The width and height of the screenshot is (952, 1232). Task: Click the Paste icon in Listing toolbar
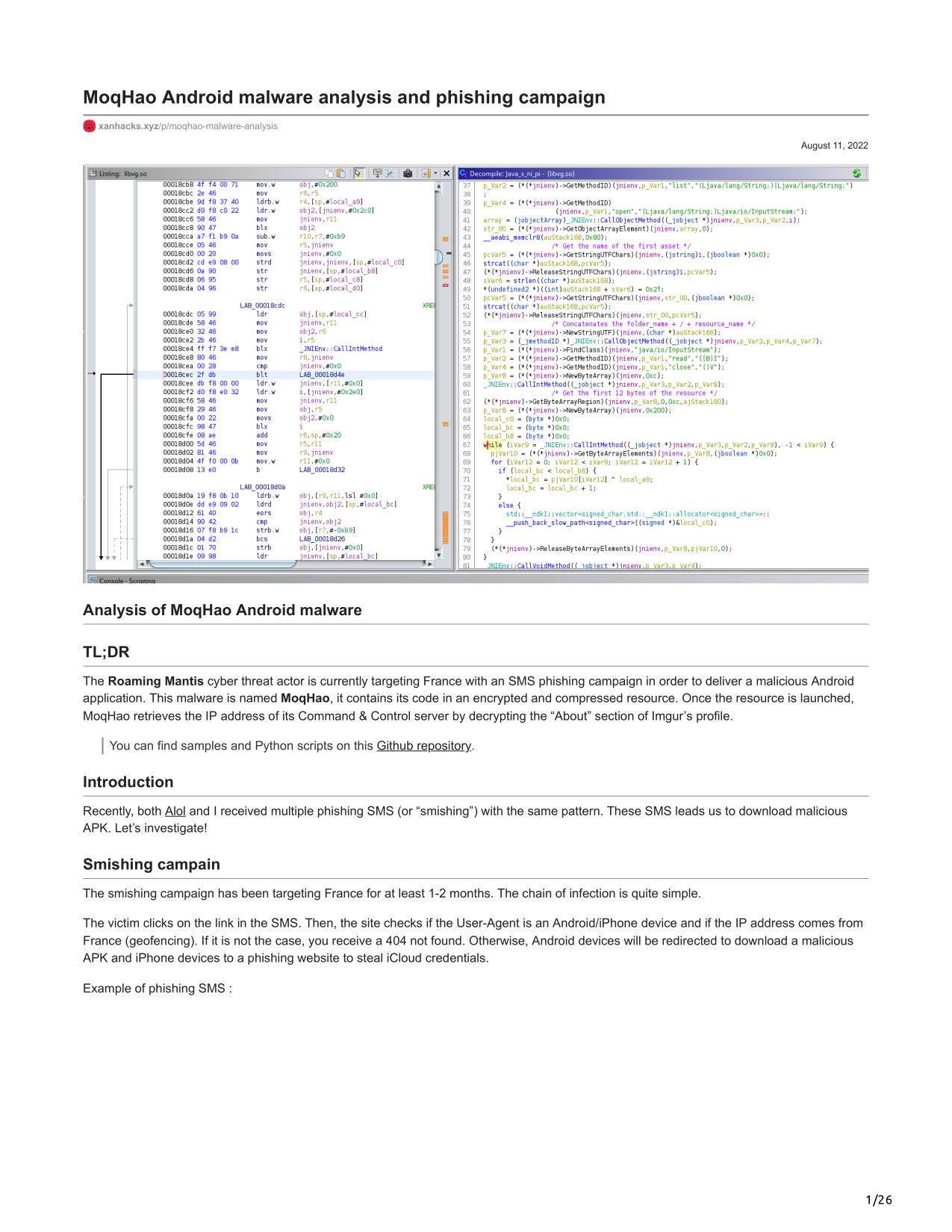[341, 173]
